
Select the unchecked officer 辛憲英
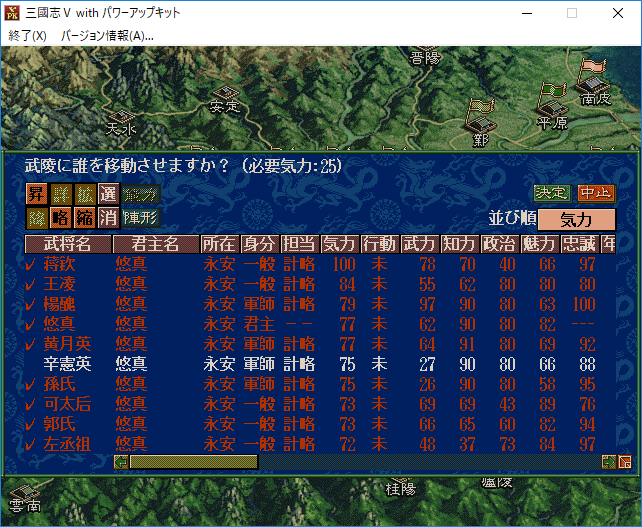(x=67, y=363)
